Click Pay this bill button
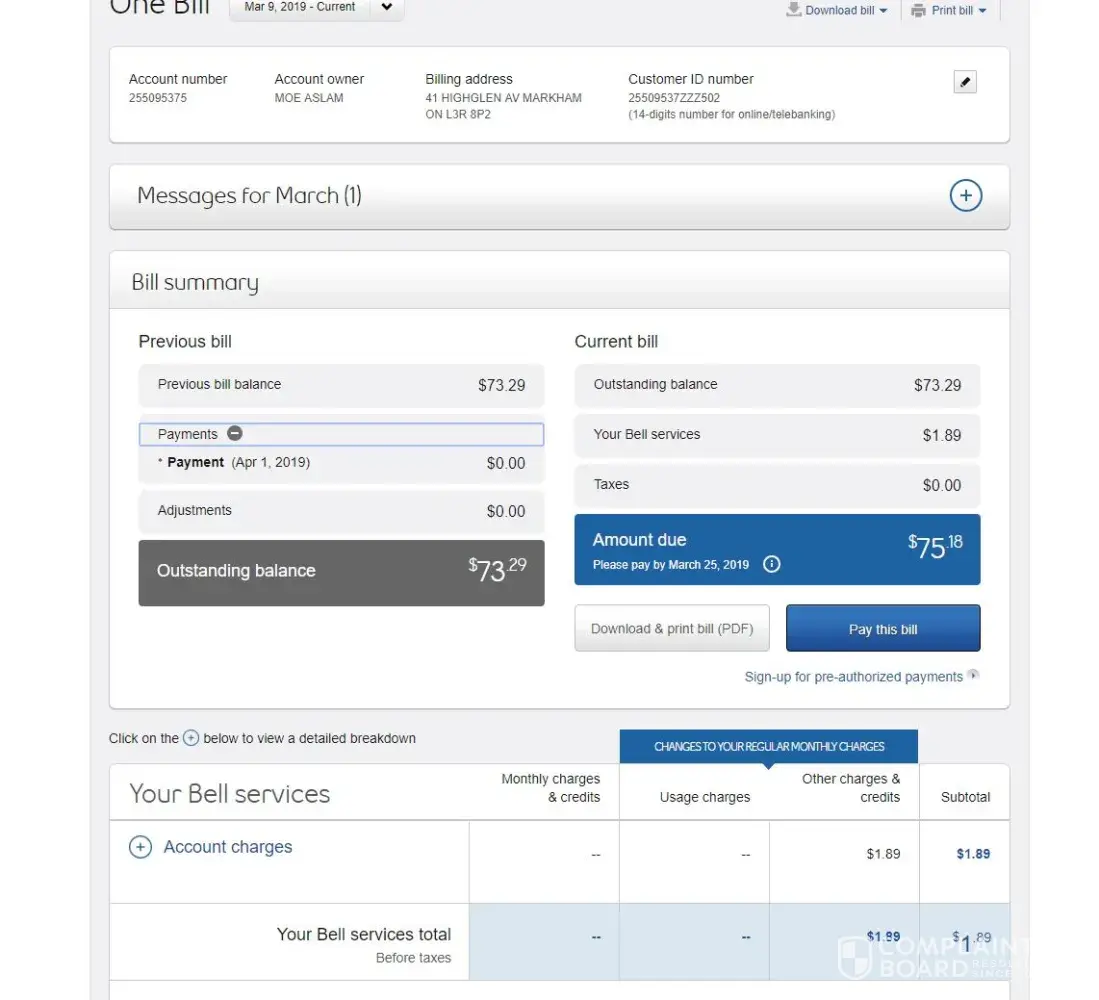This screenshot has height=1000, width=1099. point(883,629)
